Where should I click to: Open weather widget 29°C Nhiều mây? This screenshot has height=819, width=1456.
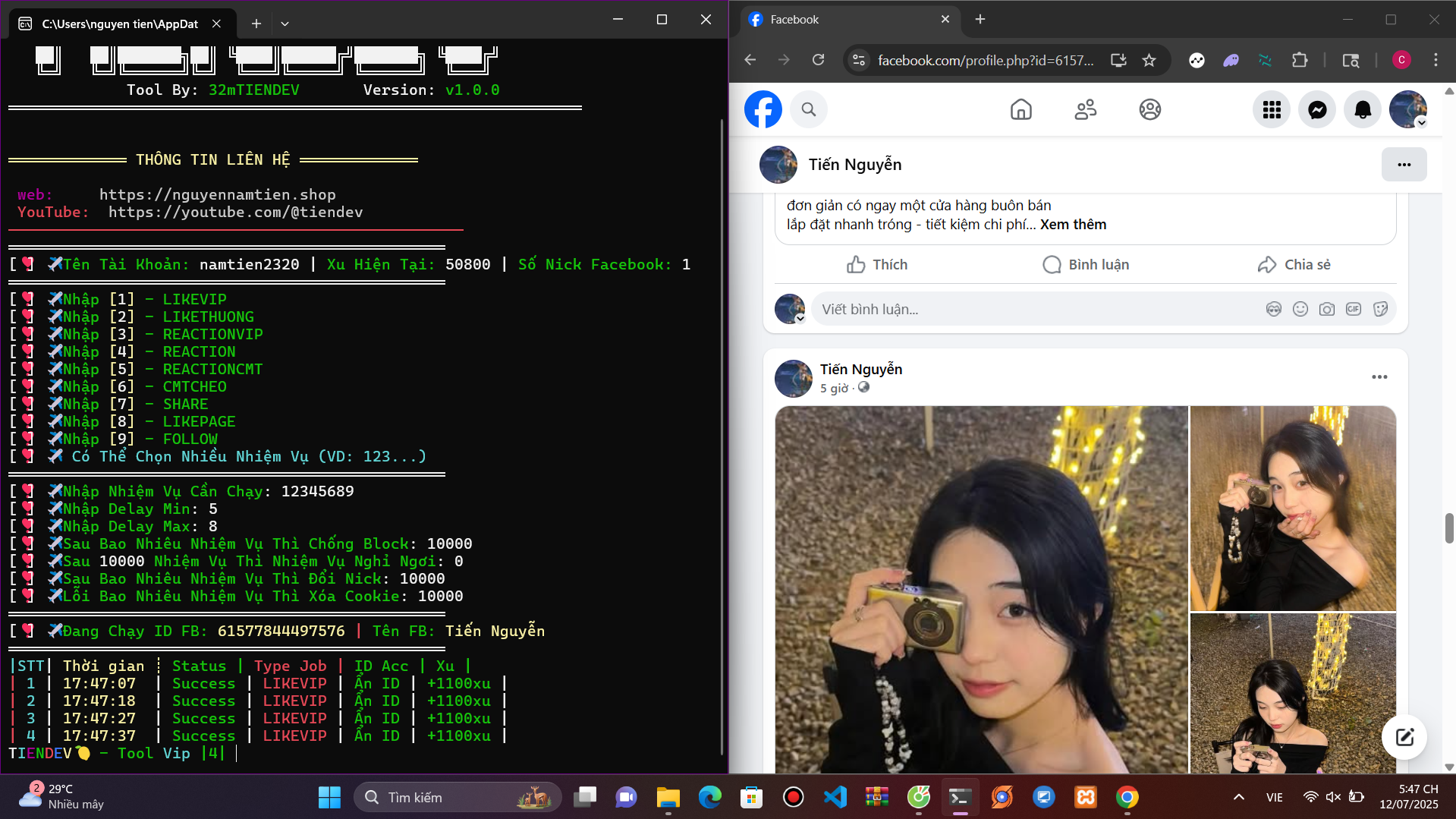62,797
